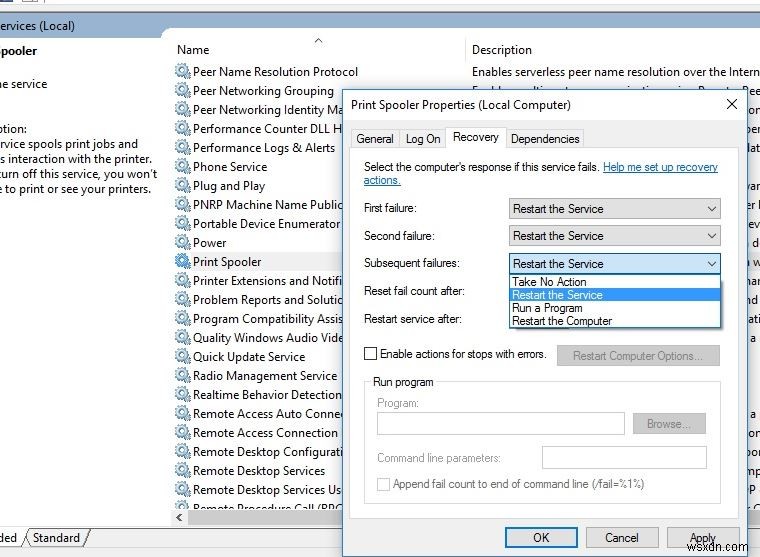Choose Restart the Computer option
The width and height of the screenshot is (760, 557).
(x=615, y=321)
